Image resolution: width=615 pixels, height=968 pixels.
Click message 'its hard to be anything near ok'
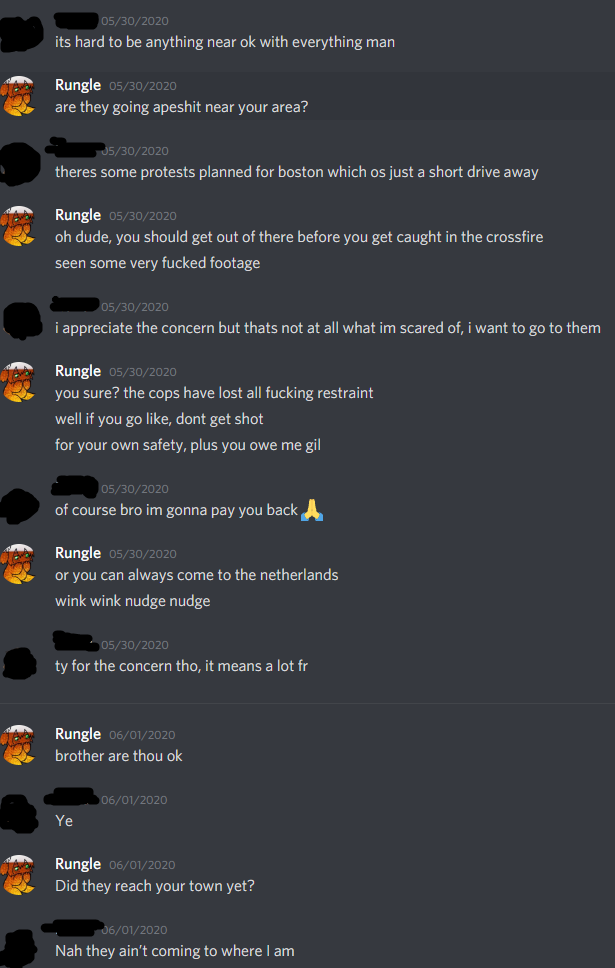(225, 42)
